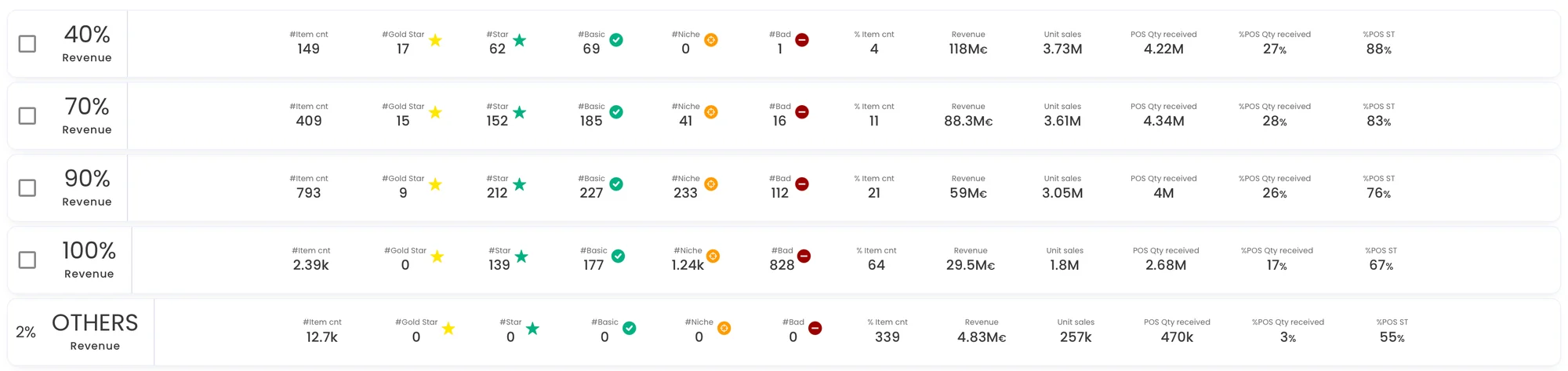Click the Basic checkmark icon in 90% row
Viewport: 1568px width, 371px height.
[616, 184]
